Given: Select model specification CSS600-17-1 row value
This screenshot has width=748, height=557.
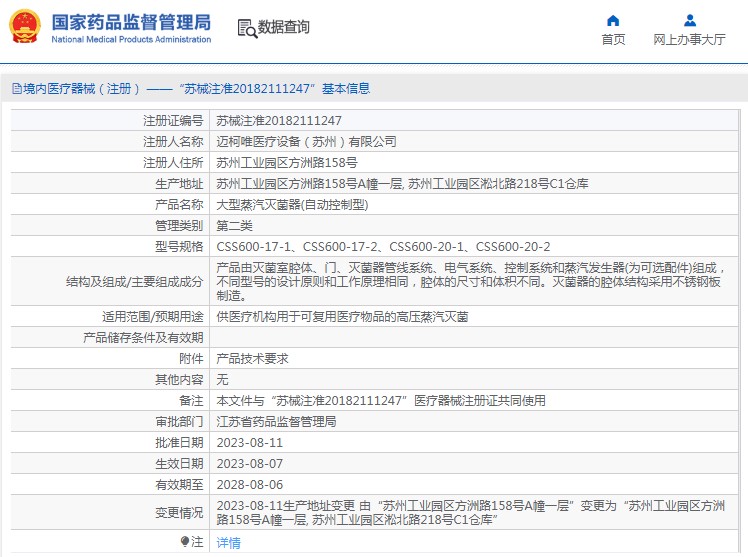Looking at the screenshot, I should click(x=383, y=247).
